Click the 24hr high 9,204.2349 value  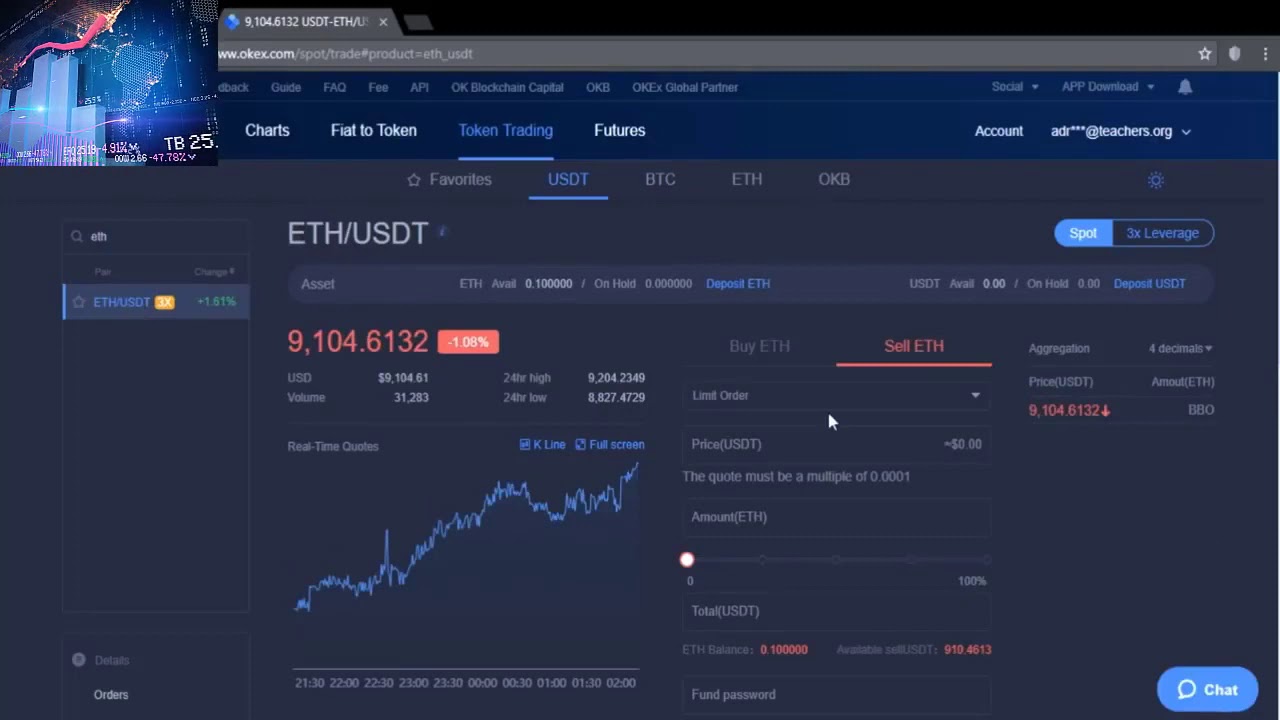[616, 378]
